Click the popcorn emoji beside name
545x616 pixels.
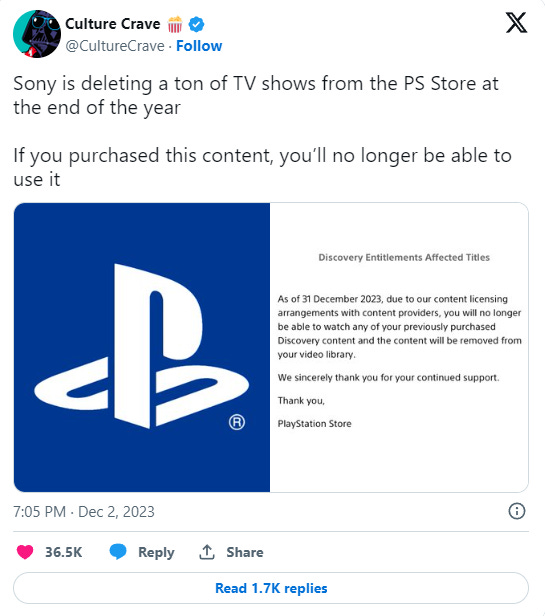coord(175,24)
